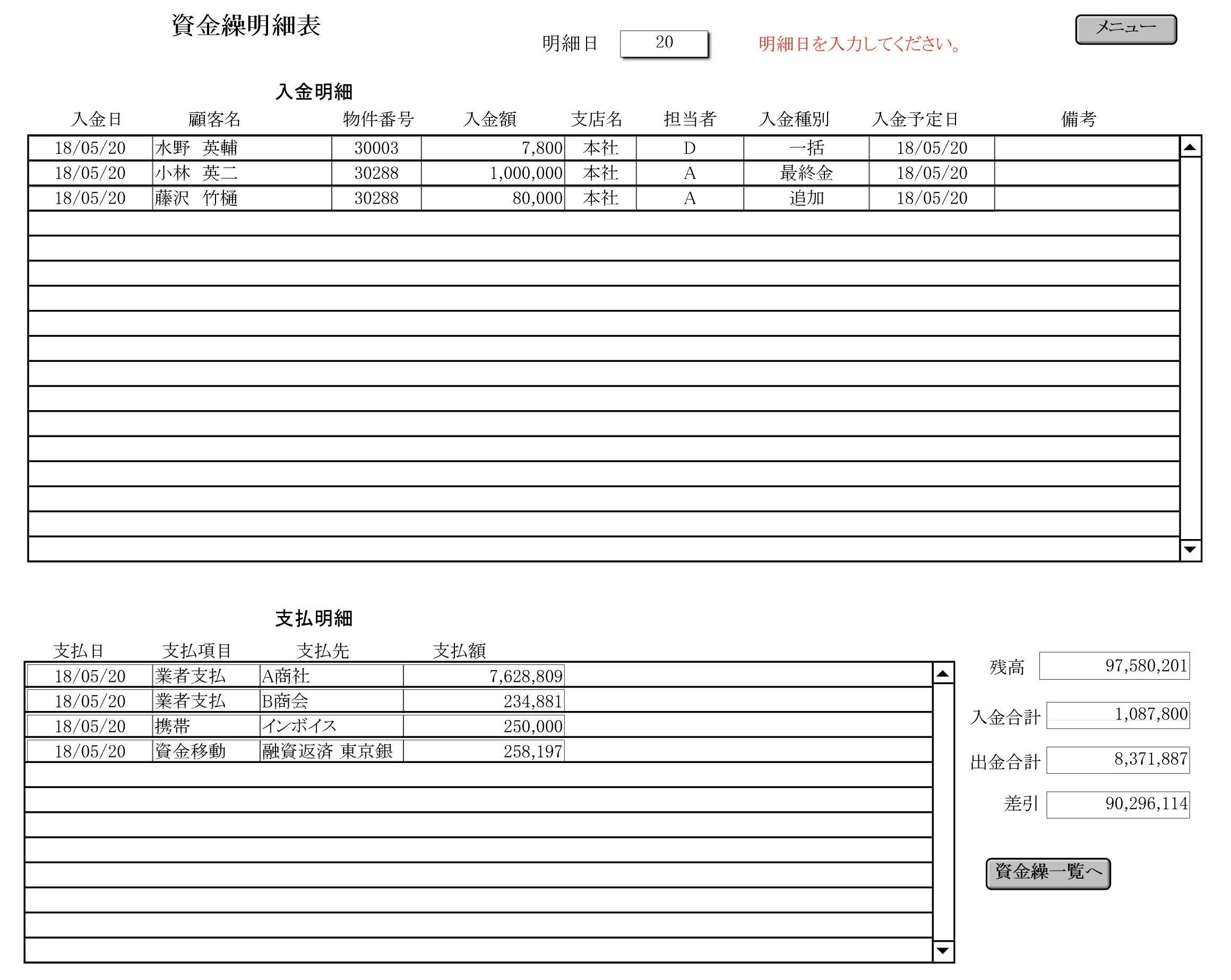The width and height of the screenshot is (1231, 980).
Task: Select customer name 藤沢 竹樋
Action: 242,198
